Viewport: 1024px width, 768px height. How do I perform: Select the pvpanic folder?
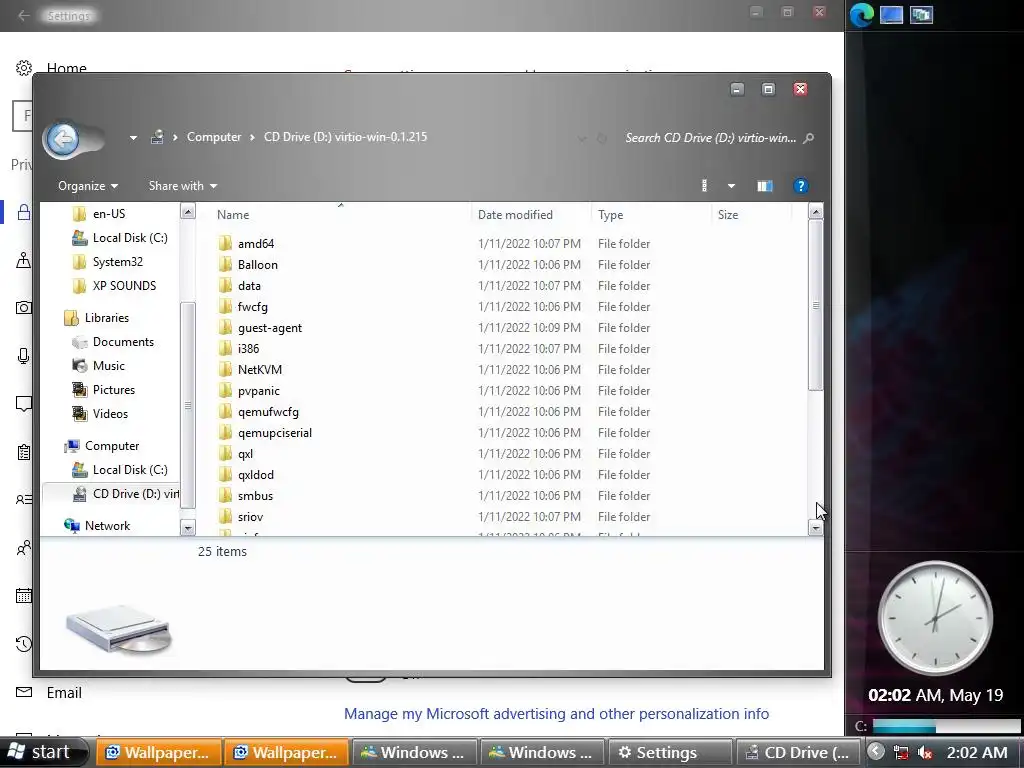coord(258,391)
